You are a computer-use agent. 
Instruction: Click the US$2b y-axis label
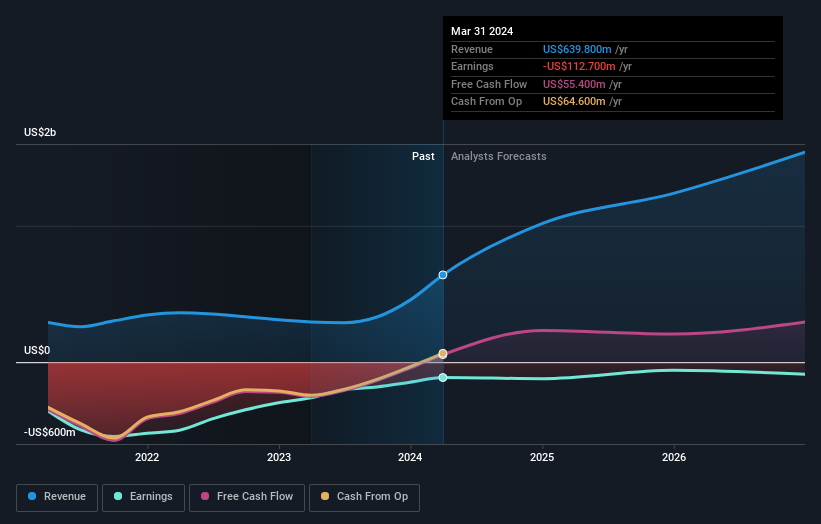(40, 132)
